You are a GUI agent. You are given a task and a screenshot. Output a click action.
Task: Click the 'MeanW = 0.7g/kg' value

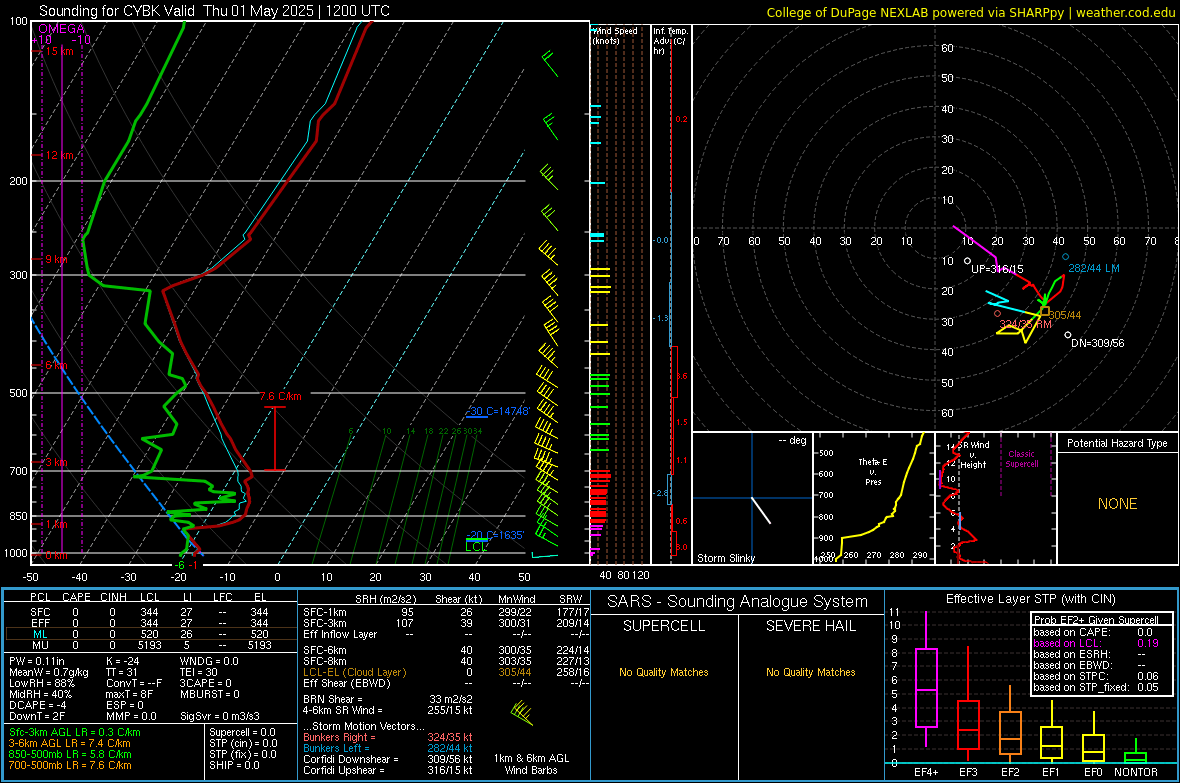click(48, 672)
